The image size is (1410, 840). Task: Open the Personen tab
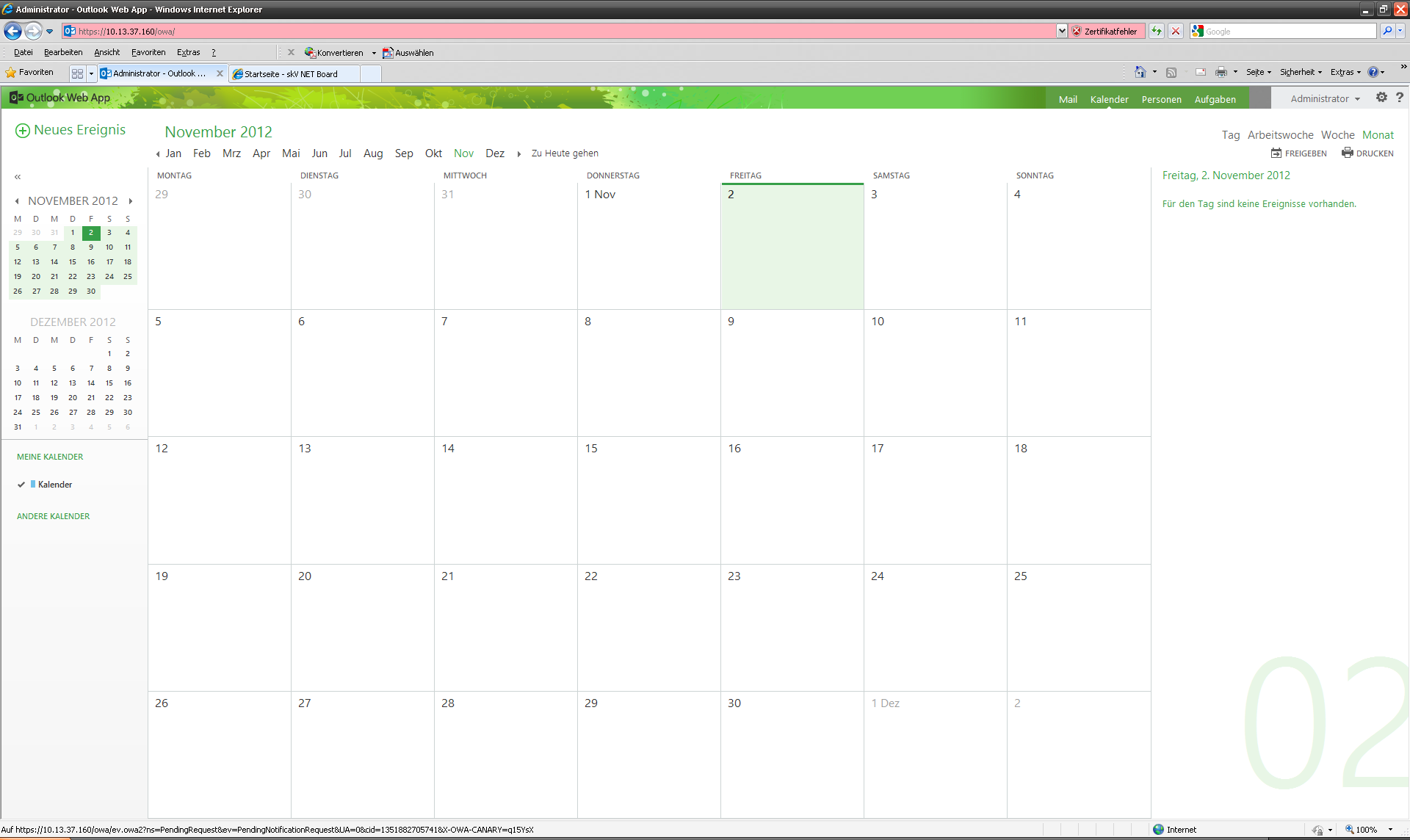(1161, 99)
